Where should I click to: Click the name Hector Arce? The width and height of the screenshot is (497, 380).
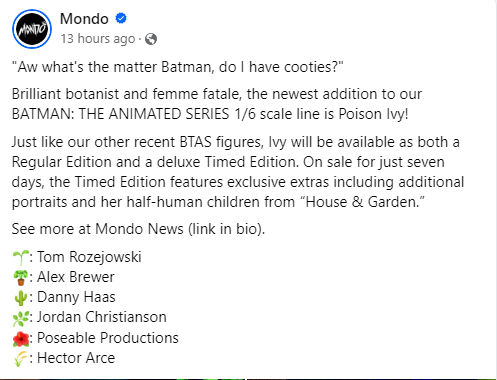[x=76, y=358]
